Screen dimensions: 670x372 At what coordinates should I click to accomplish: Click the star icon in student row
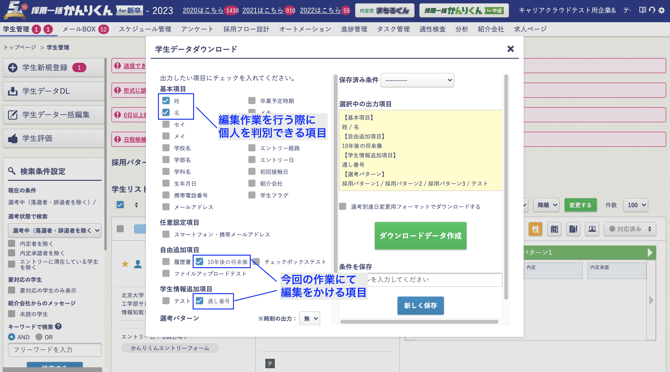[x=125, y=264]
